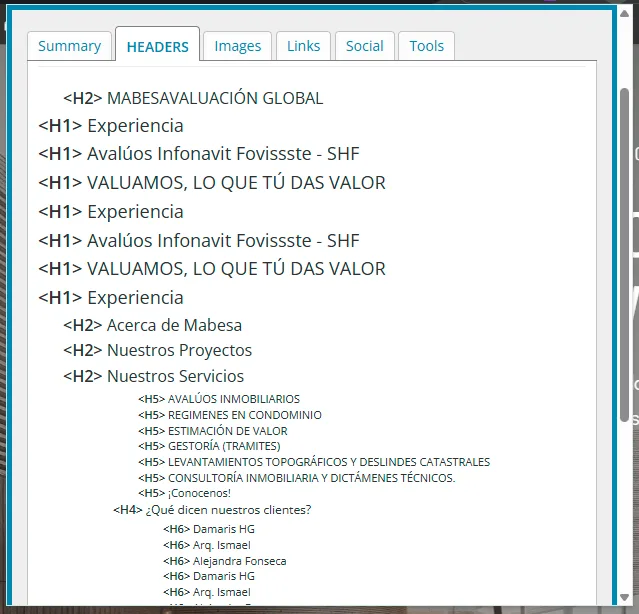
Task: Click the H5 AVALÚOS INMOBILIARIOS entry
Action: coord(219,399)
